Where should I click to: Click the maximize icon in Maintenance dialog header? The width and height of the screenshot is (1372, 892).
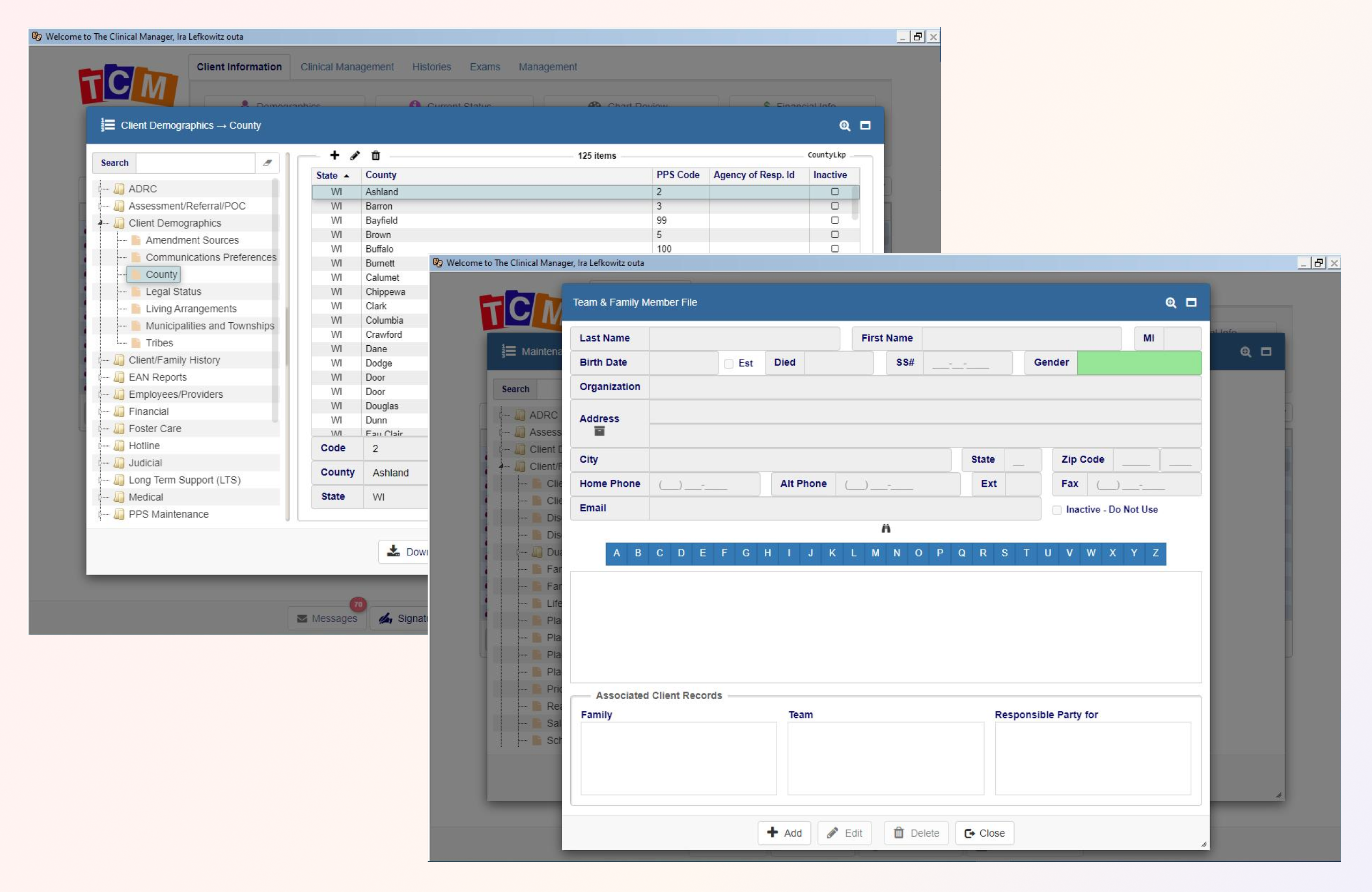coord(1266,351)
